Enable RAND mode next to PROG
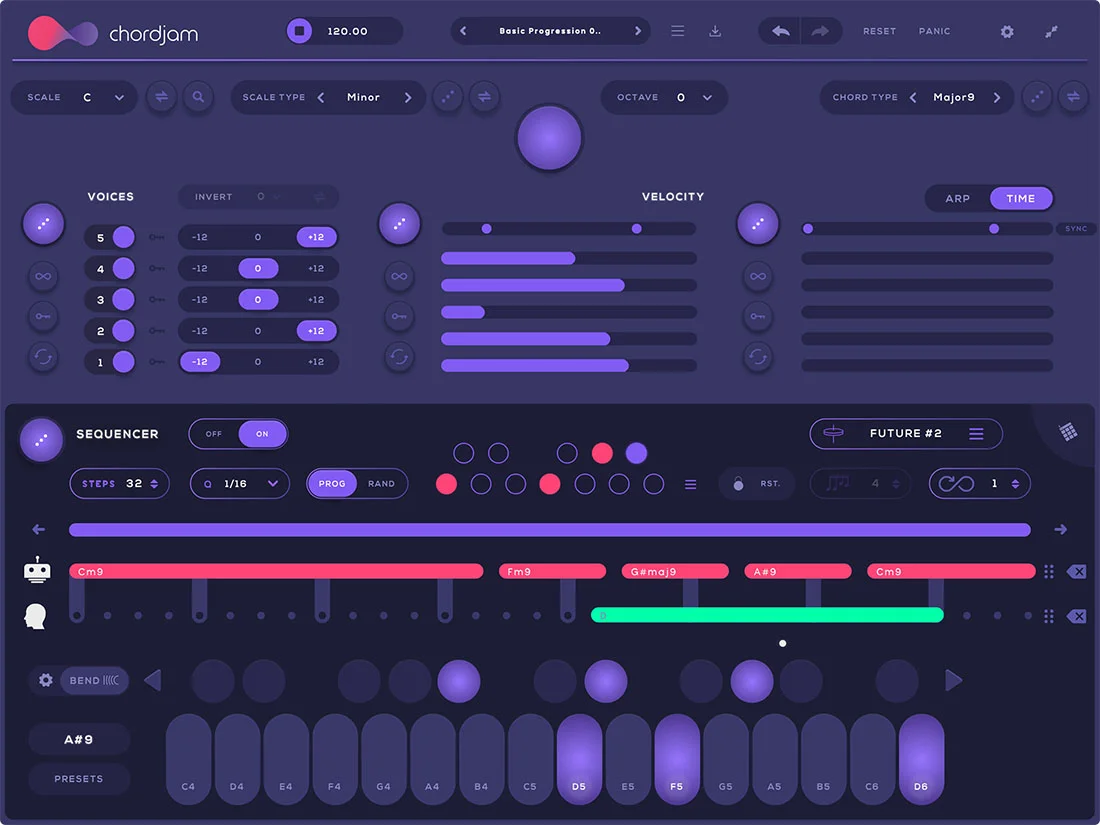The width and height of the screenshot is (1100, 825). click(383, 483)
